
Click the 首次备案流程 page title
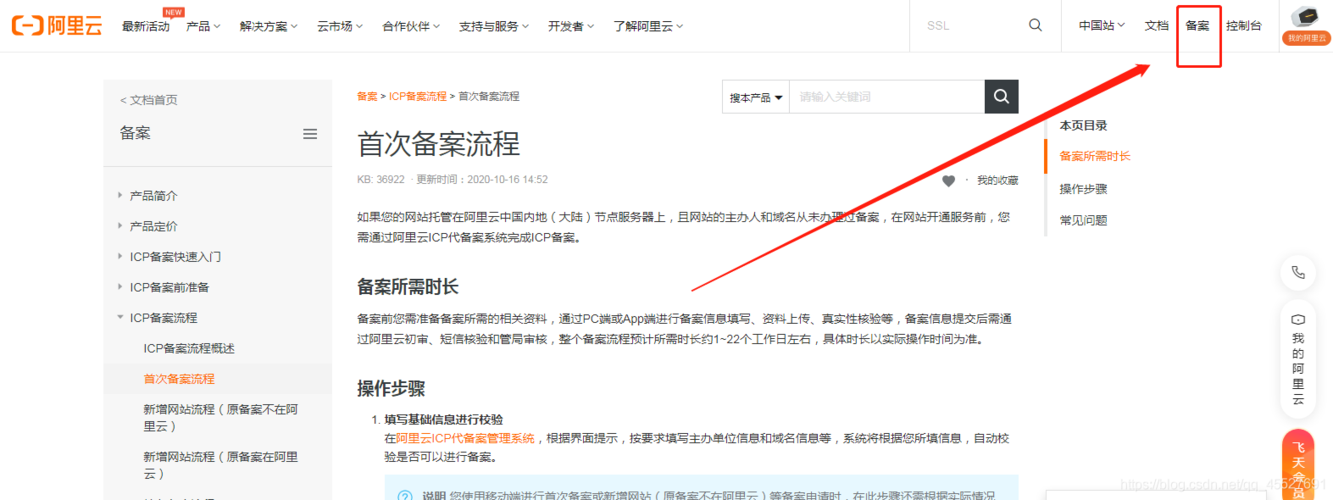[439, 144]
